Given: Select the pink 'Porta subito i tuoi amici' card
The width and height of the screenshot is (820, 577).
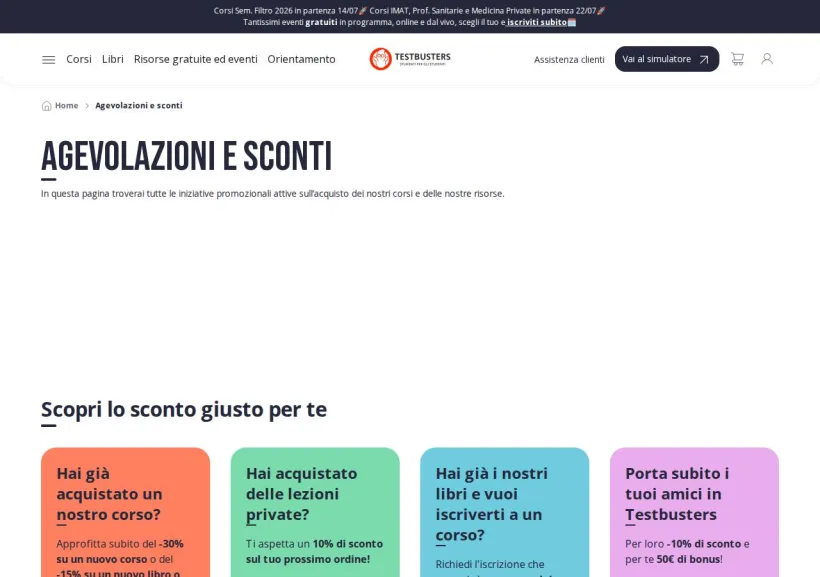Looking at the screenshot, I should point(694,512).
